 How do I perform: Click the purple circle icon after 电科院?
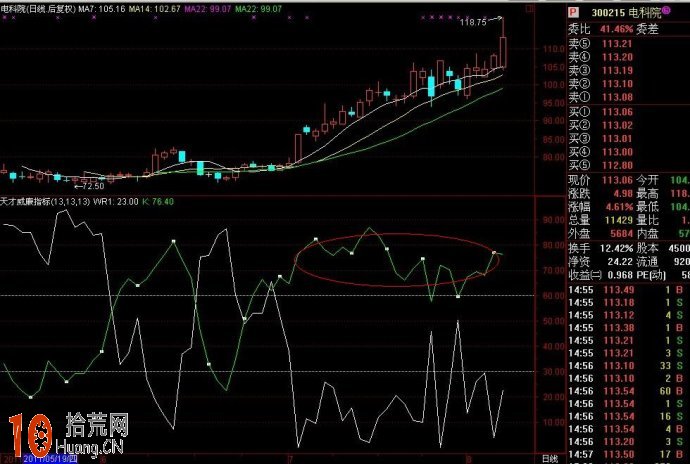point(666,11)
